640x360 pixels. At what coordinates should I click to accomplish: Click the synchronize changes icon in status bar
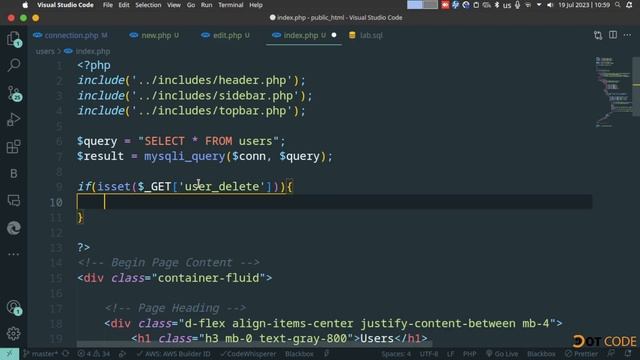65,354
